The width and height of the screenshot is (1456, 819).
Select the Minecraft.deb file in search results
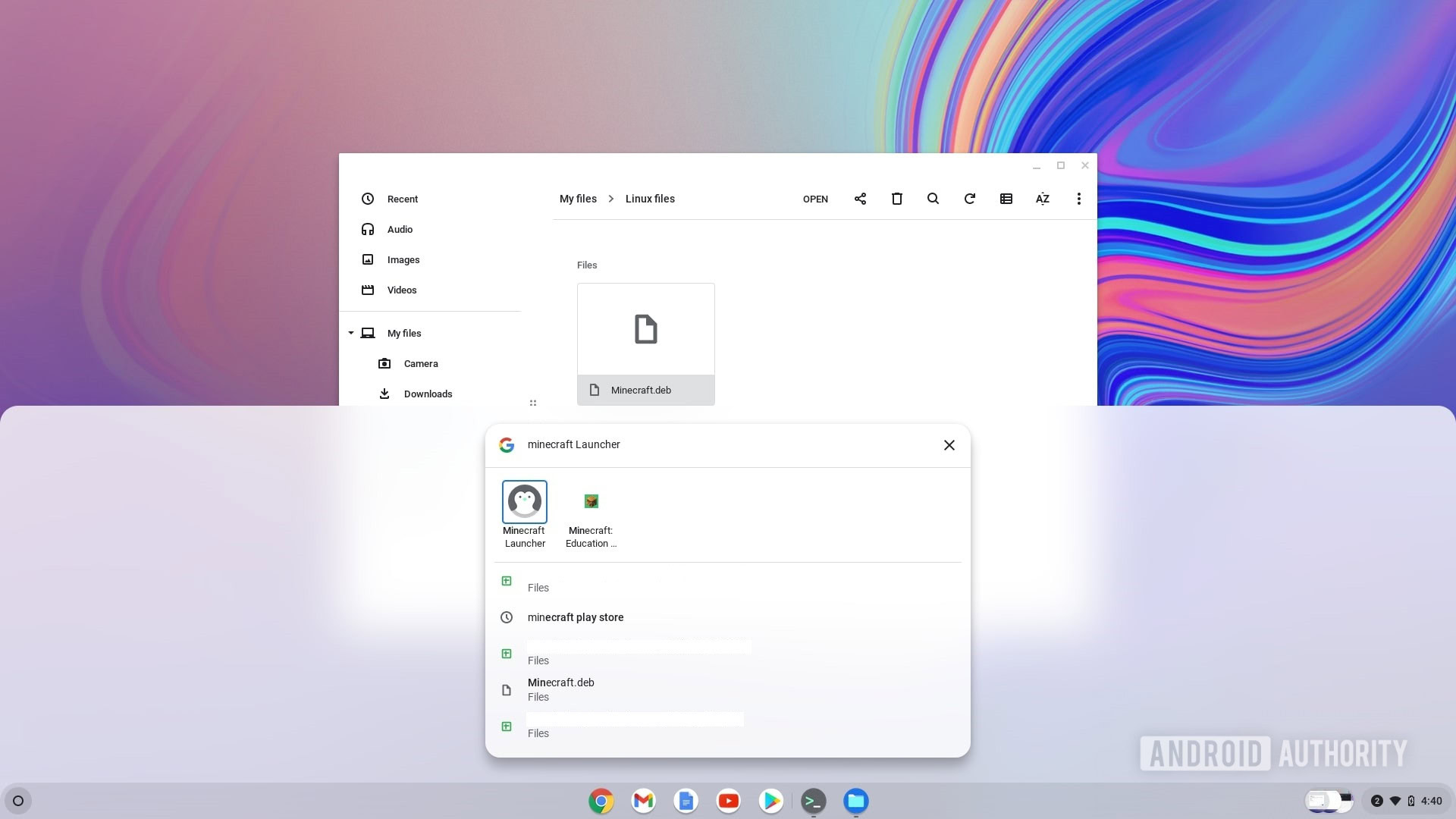click(x=560, y=688)
